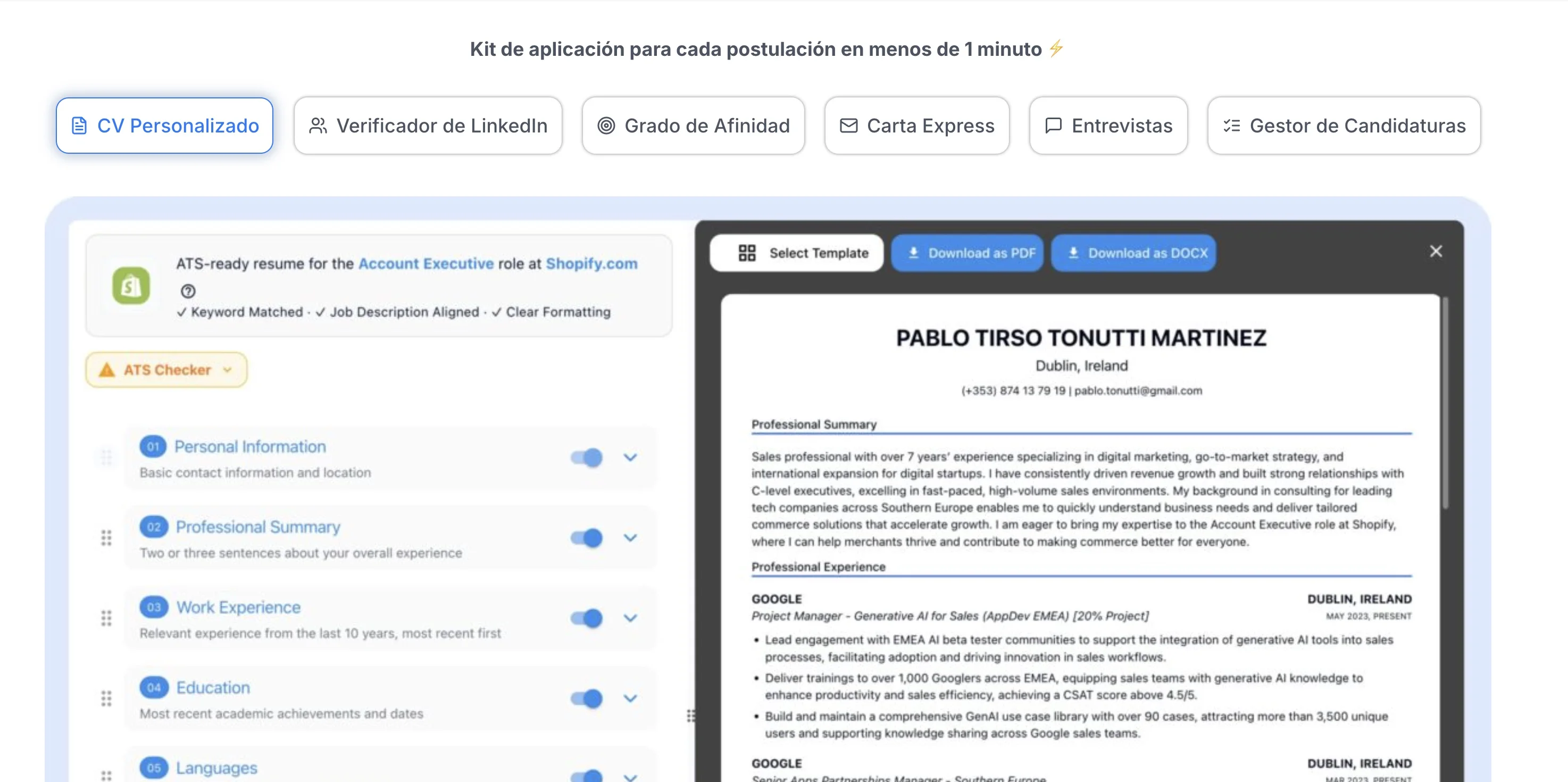Click the resume preview vertical scrollbar

pos(1445,403)
